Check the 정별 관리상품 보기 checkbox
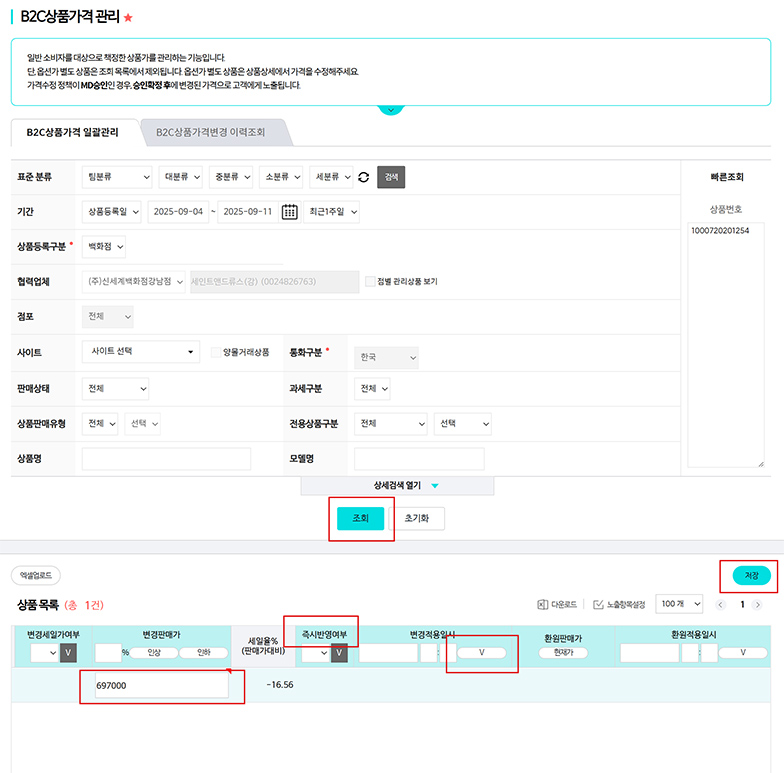The height and width of the screenshot is (773, 784). [371, 281]
